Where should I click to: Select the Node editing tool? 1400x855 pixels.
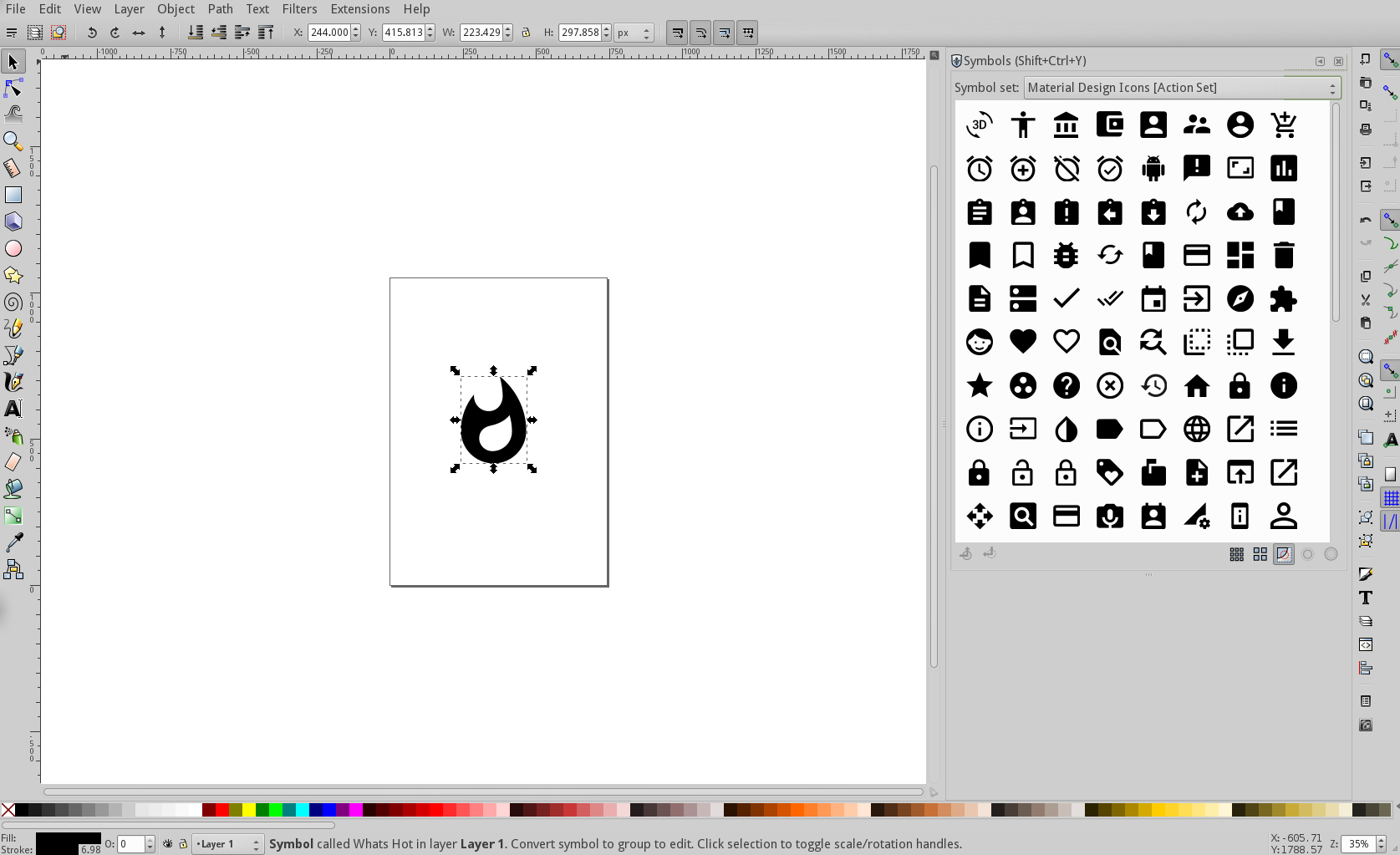tap(13, 88)
